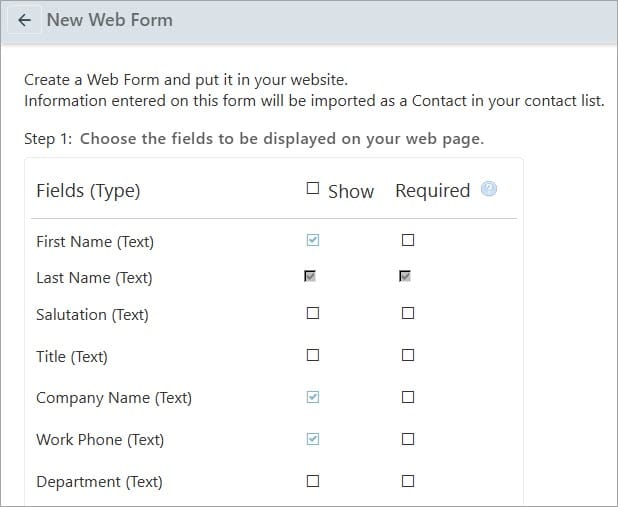Disable Show for Work Phone

pyautogui.click(x=313, y=439)
